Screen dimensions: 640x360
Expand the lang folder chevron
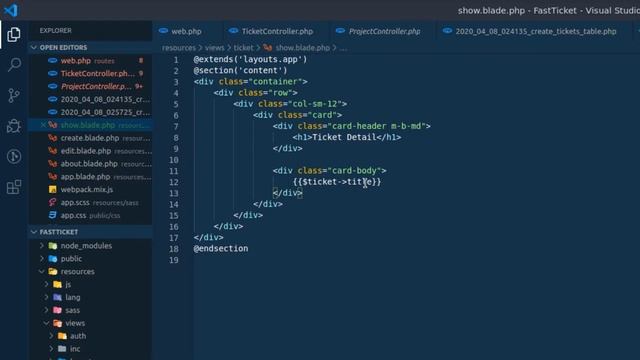[x=47, y=297]
